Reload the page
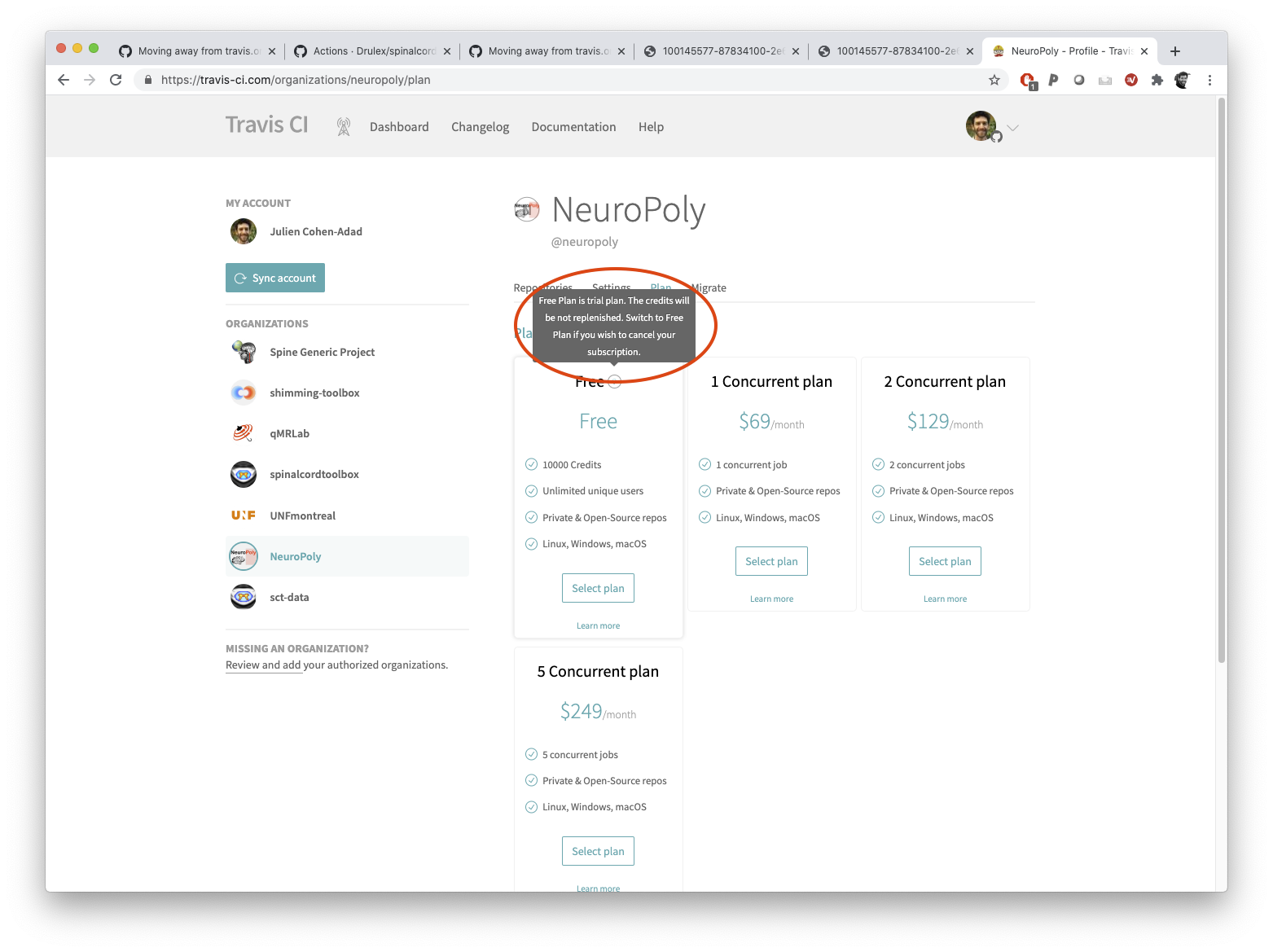The width and height of the screenshot is (1273, 952). tap(116, 80)
